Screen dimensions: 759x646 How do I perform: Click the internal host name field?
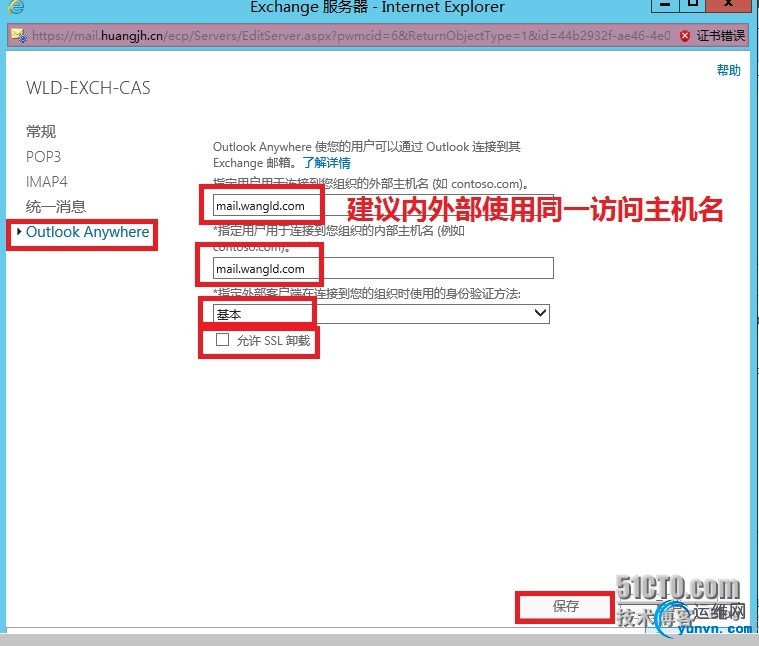383,268
